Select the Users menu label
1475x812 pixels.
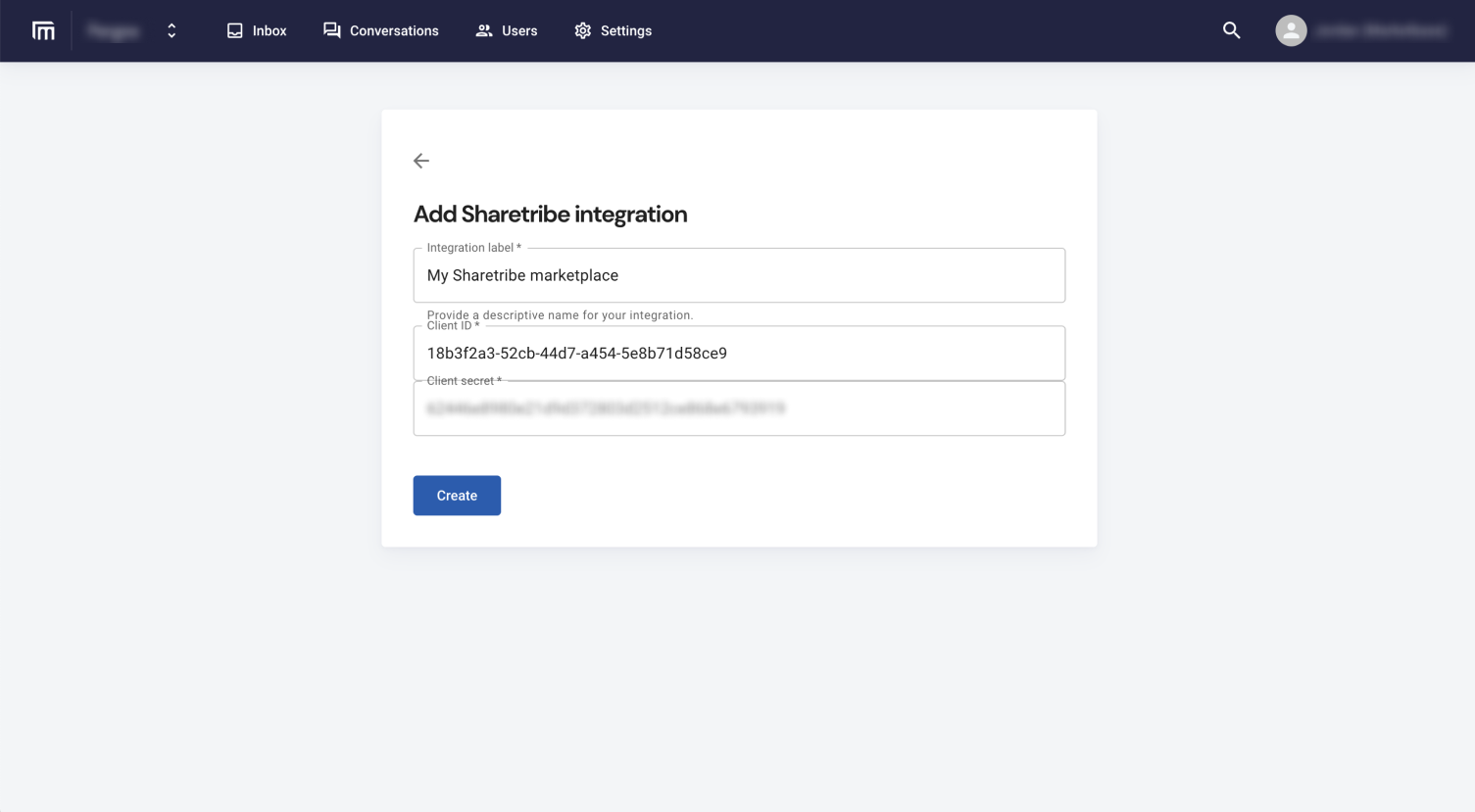(519, 31)
